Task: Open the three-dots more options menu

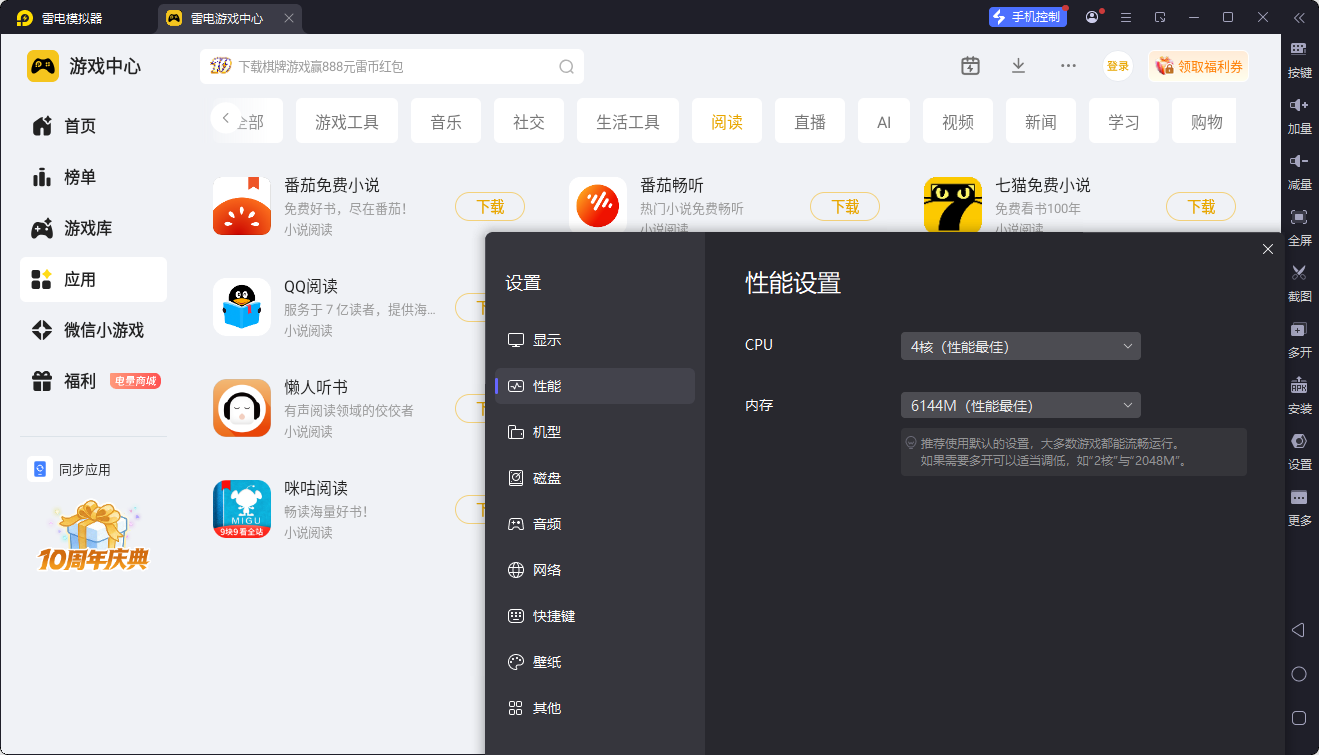Action: (x=1068, y=66)
